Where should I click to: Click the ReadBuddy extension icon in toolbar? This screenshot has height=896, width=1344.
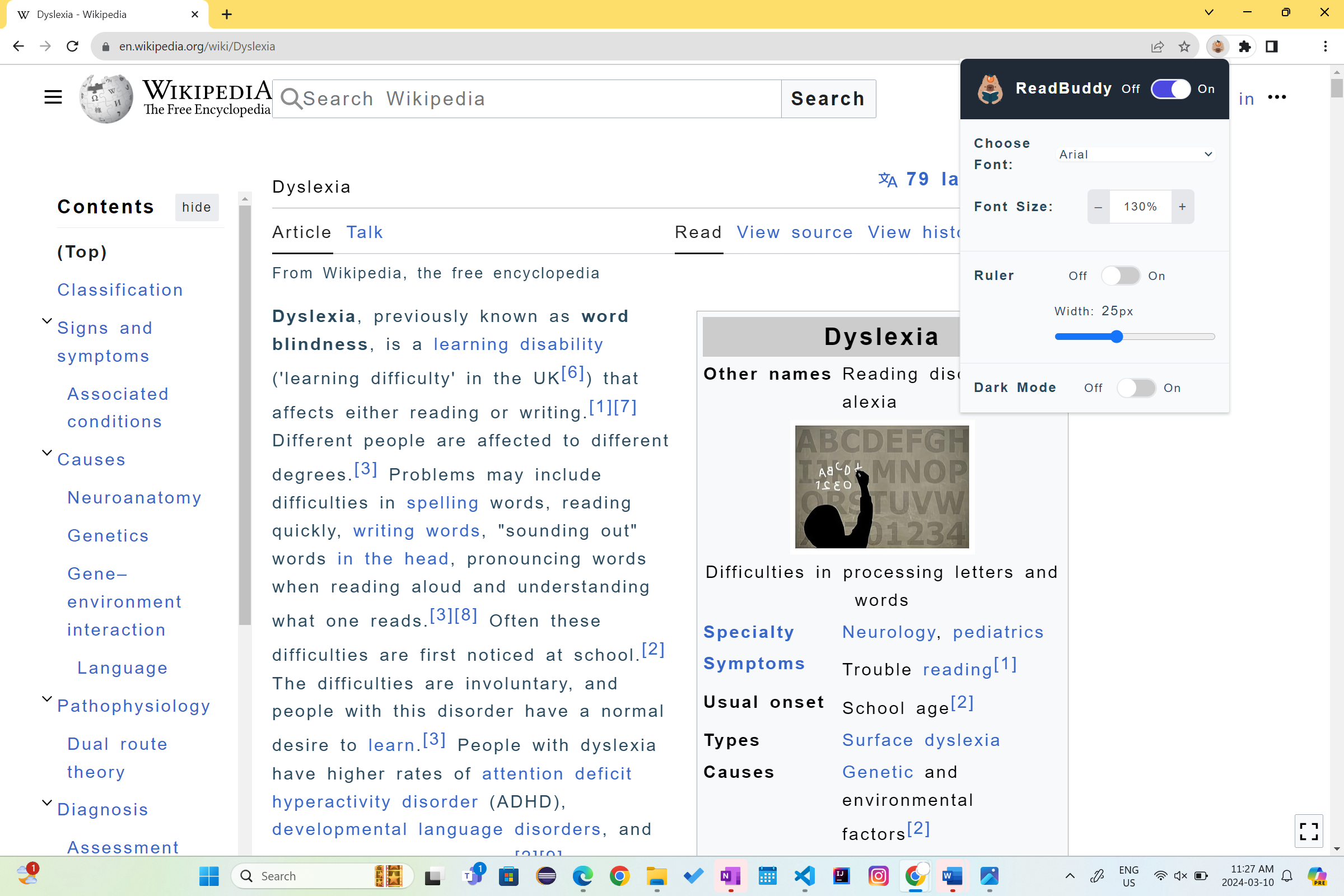click(1217, 46)
